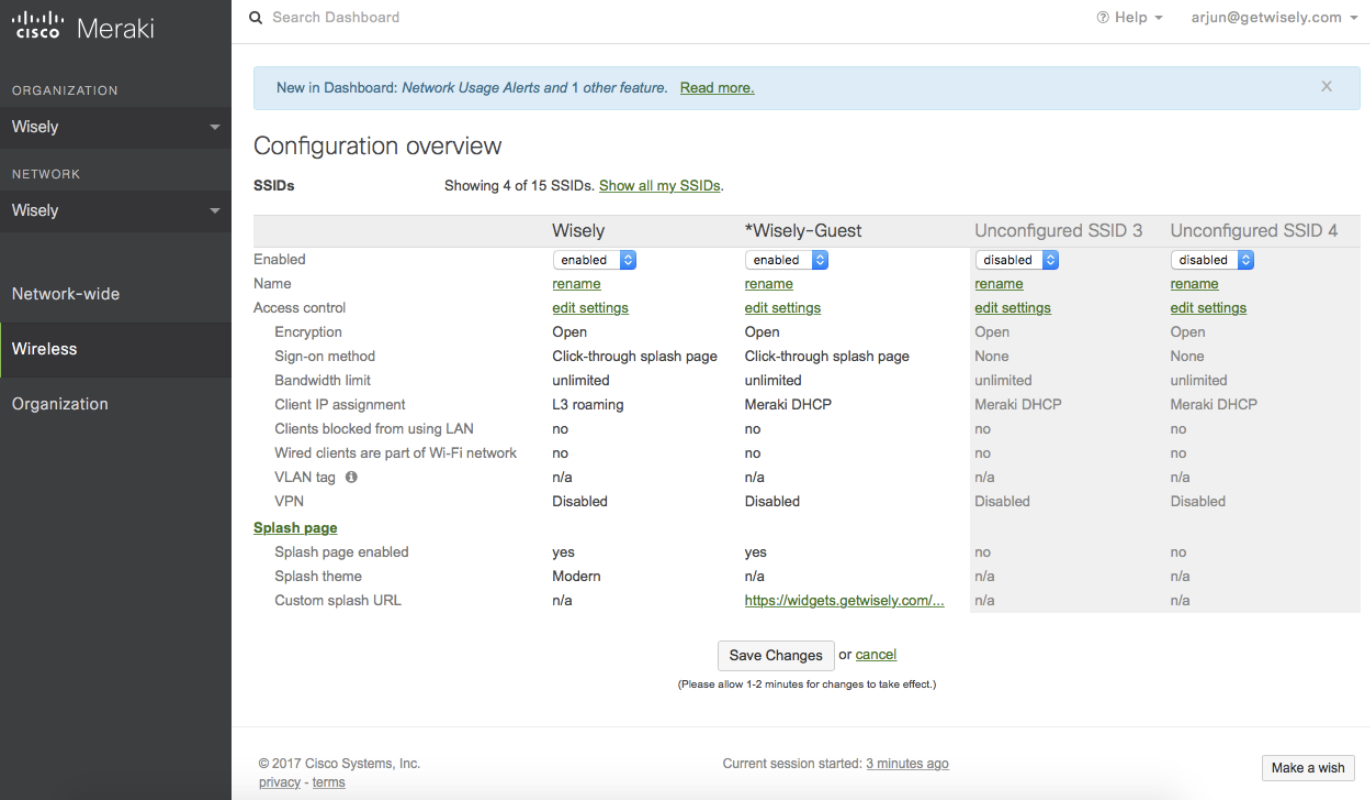The height and width of the screenshot is (800, 1370).
Task: Click the Sign-on method row label
Action: click(x=325, y=357)
